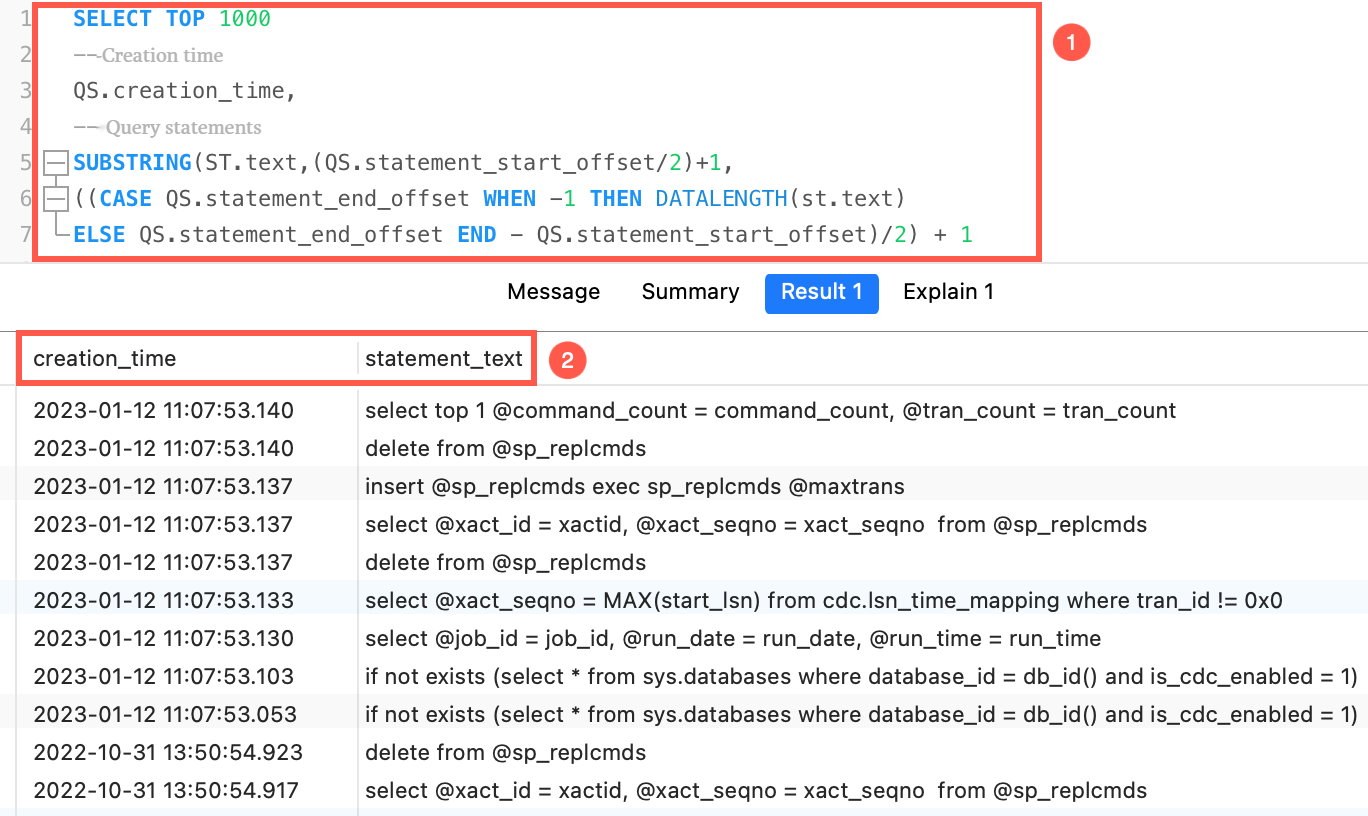1368x816 pixels.
Task: Click line number 1 in the editor gutter
Action: [x=26, y=18]
